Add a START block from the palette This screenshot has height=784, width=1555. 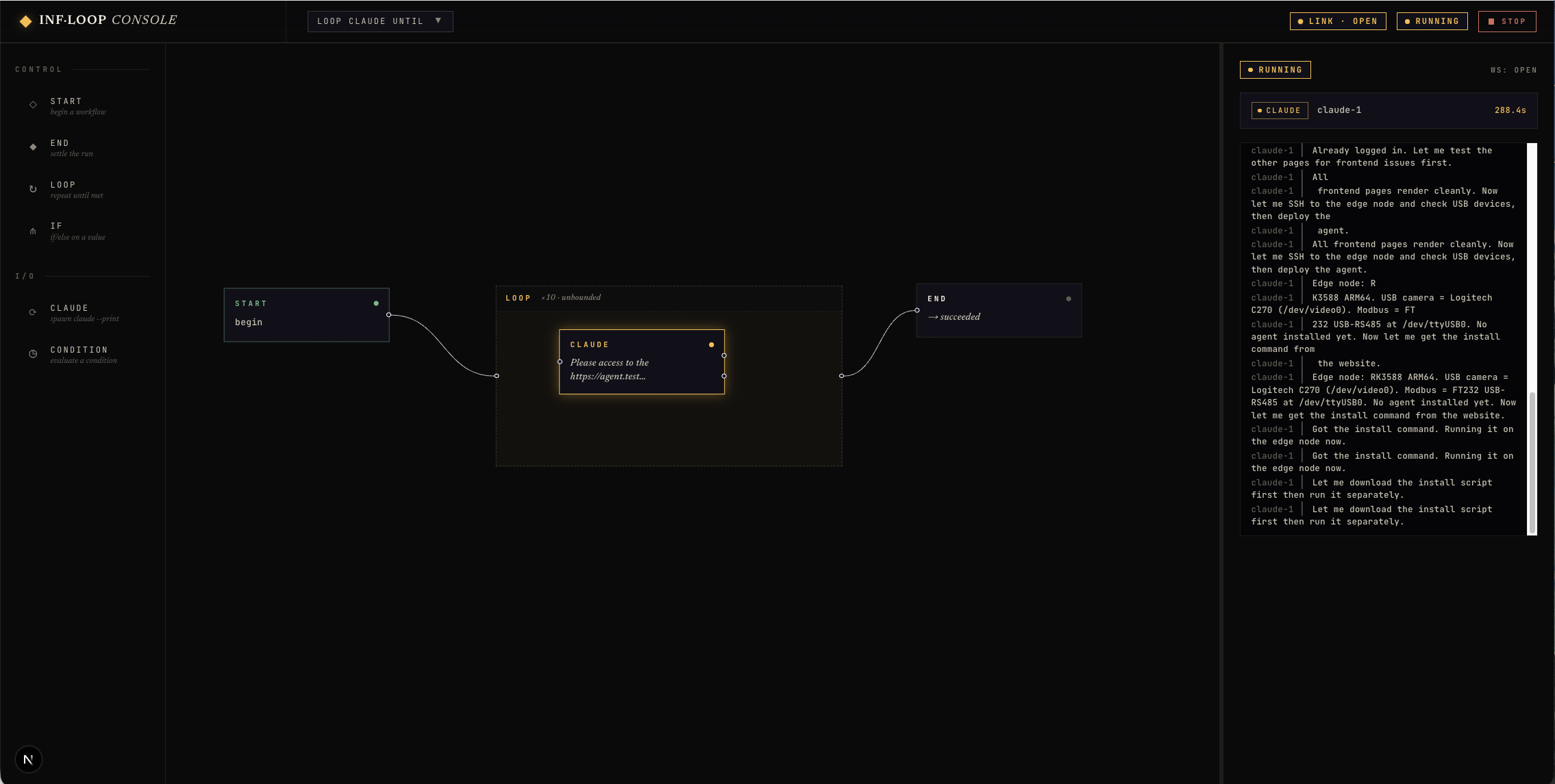[x=83, y=106]
